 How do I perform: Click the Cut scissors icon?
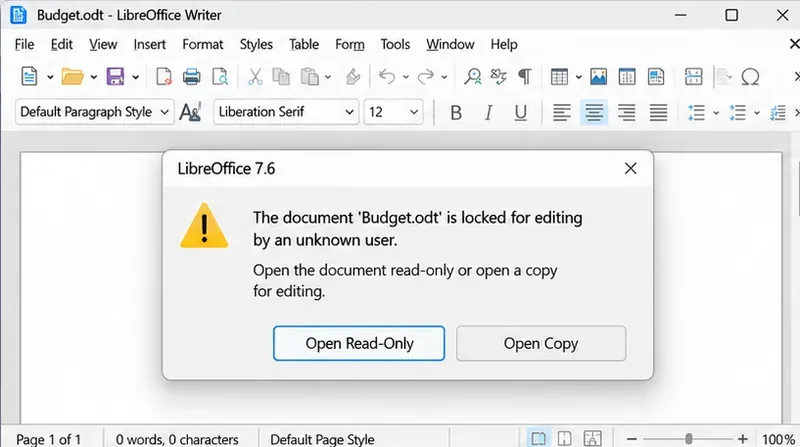(255, 77)
